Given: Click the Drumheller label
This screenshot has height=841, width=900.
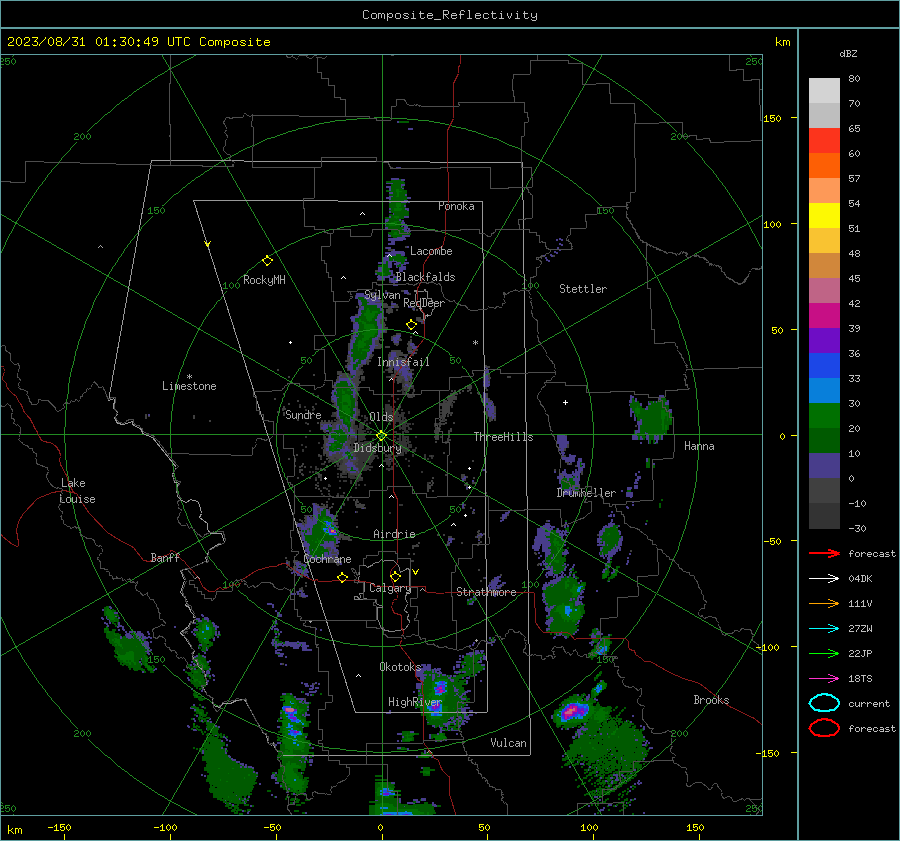Looking at the screenshot, I should (586, 493).
